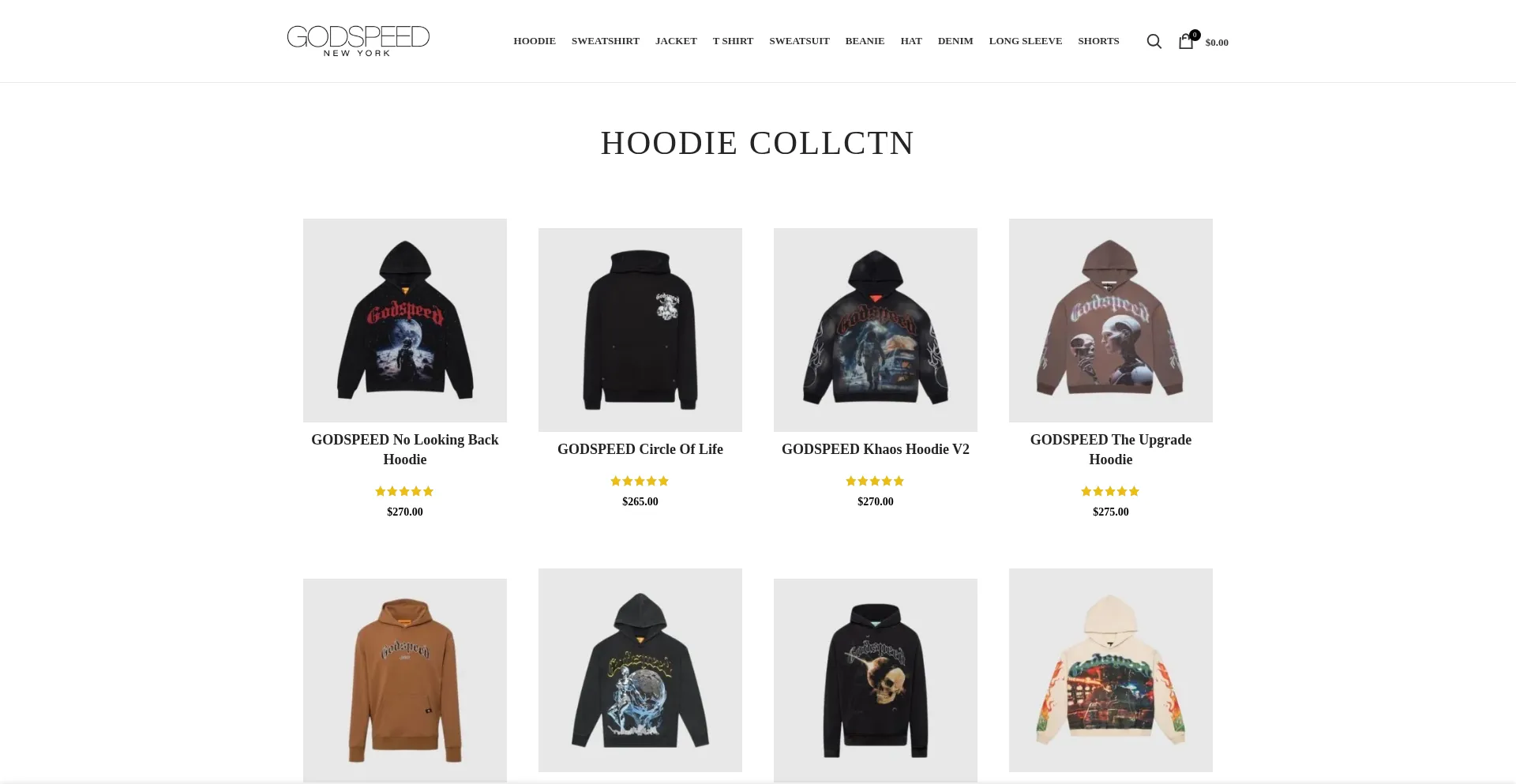Click the GODSPEED Circle Of Life title
Viewport: 1516px width, 784px height.
[x=640, y=449]
